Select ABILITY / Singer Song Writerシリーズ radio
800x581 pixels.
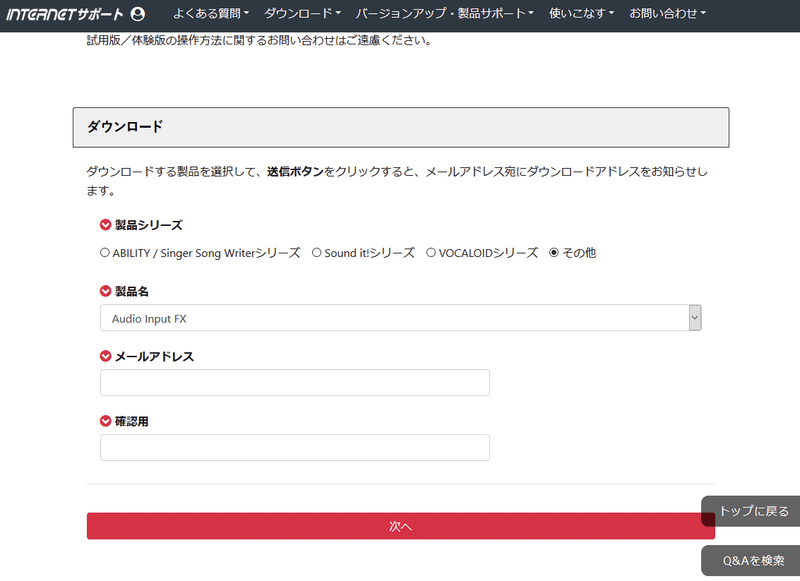(105, 252)
